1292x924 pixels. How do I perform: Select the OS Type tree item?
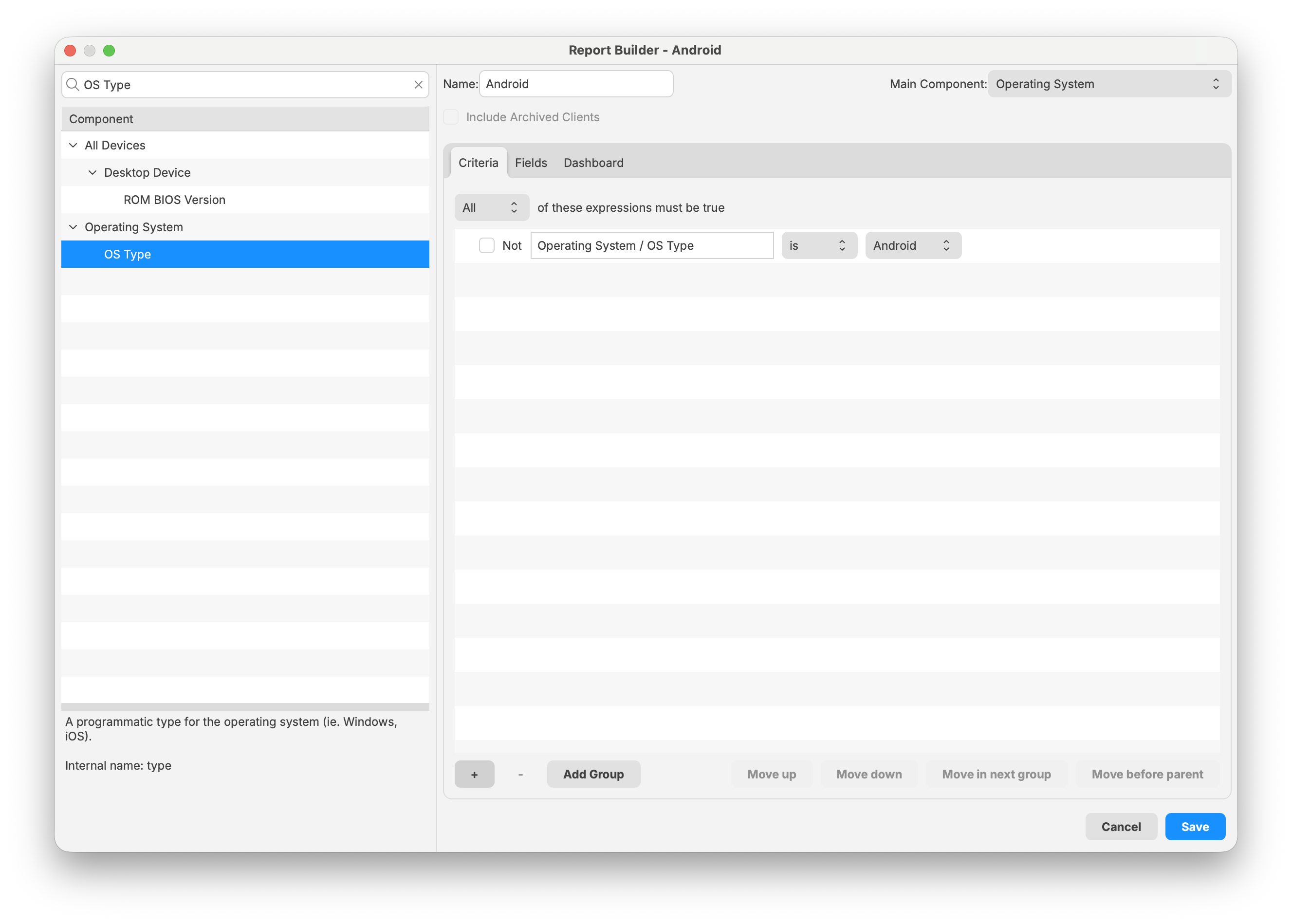pyautogui.click(x=245, y=254)
